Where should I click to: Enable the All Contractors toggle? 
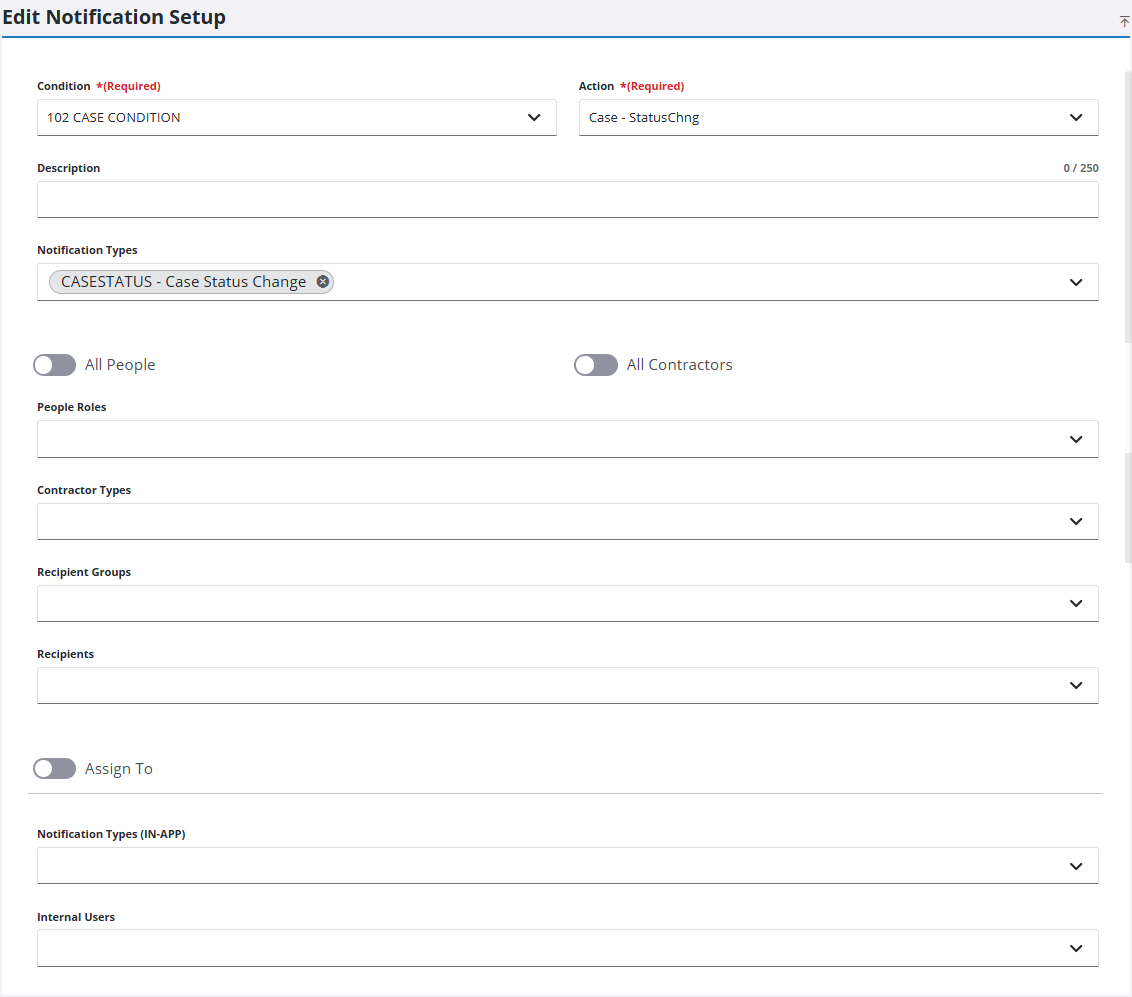coord(596,364)
